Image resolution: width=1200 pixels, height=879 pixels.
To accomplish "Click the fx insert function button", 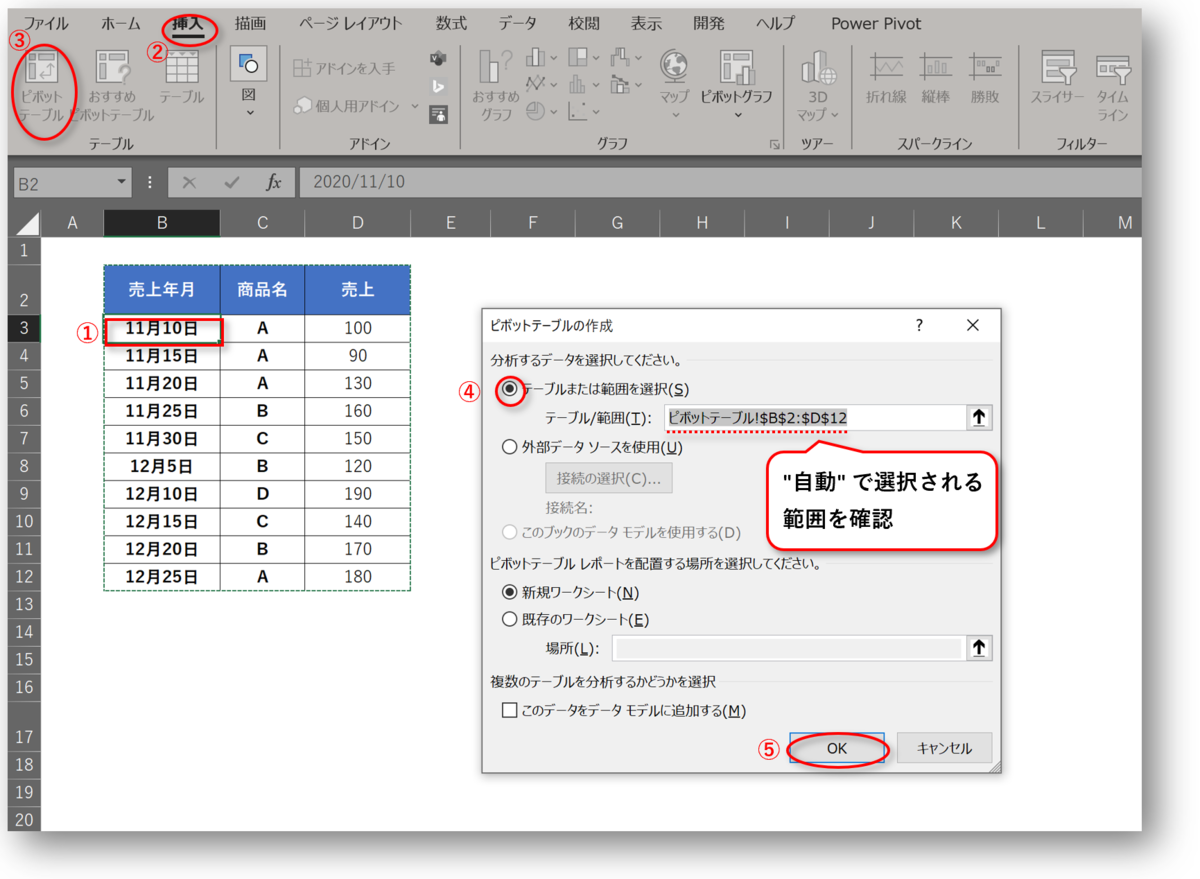I will click(x=273, y=182).
